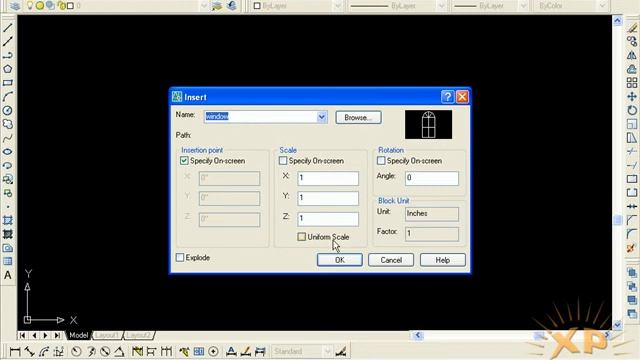Select the Multiline Text A tool
Image resolution: width=640 pixels, height=360 pixels.
pos(8,275)
